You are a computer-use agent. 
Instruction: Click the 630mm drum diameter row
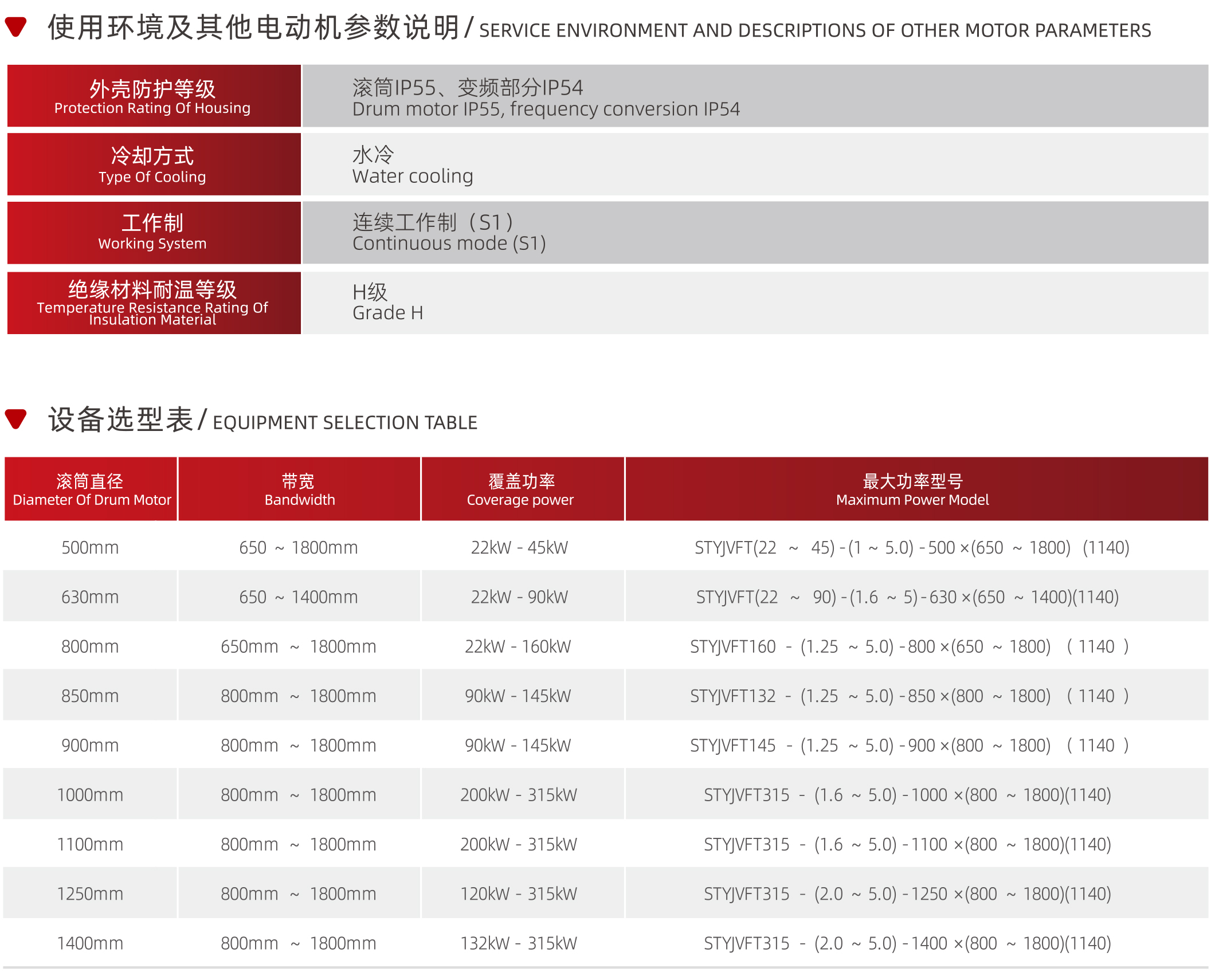click(90, 597)
